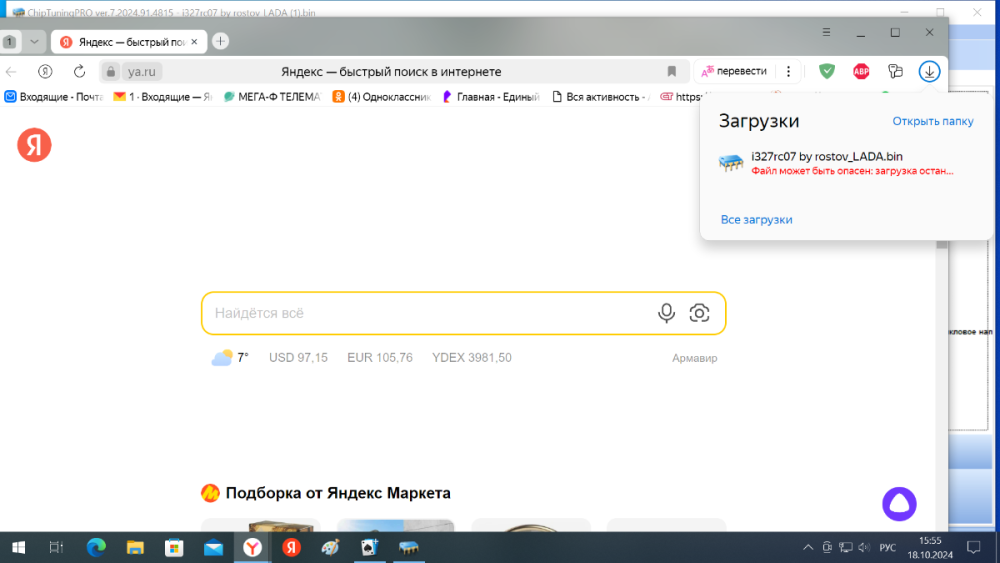The height and width of the screenshot is (563, 1000).
Task: Click the red Я Yandex app on taskbar
Action: point(291,547)
